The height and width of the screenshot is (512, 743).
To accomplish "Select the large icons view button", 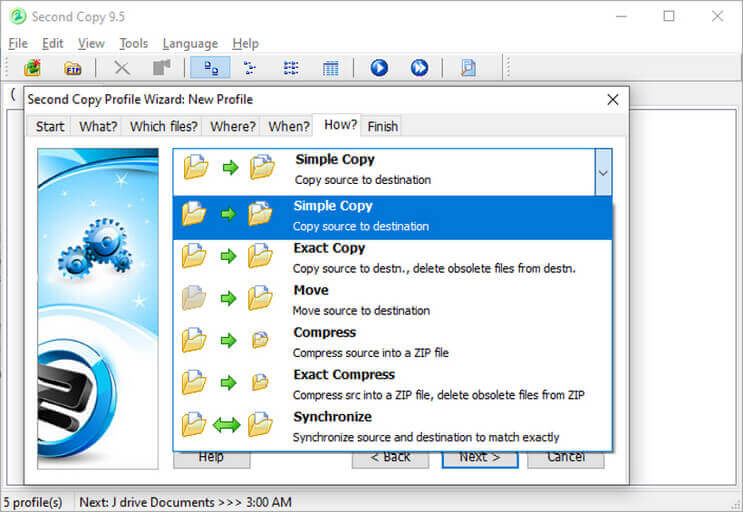I will [x=210, y=68].
